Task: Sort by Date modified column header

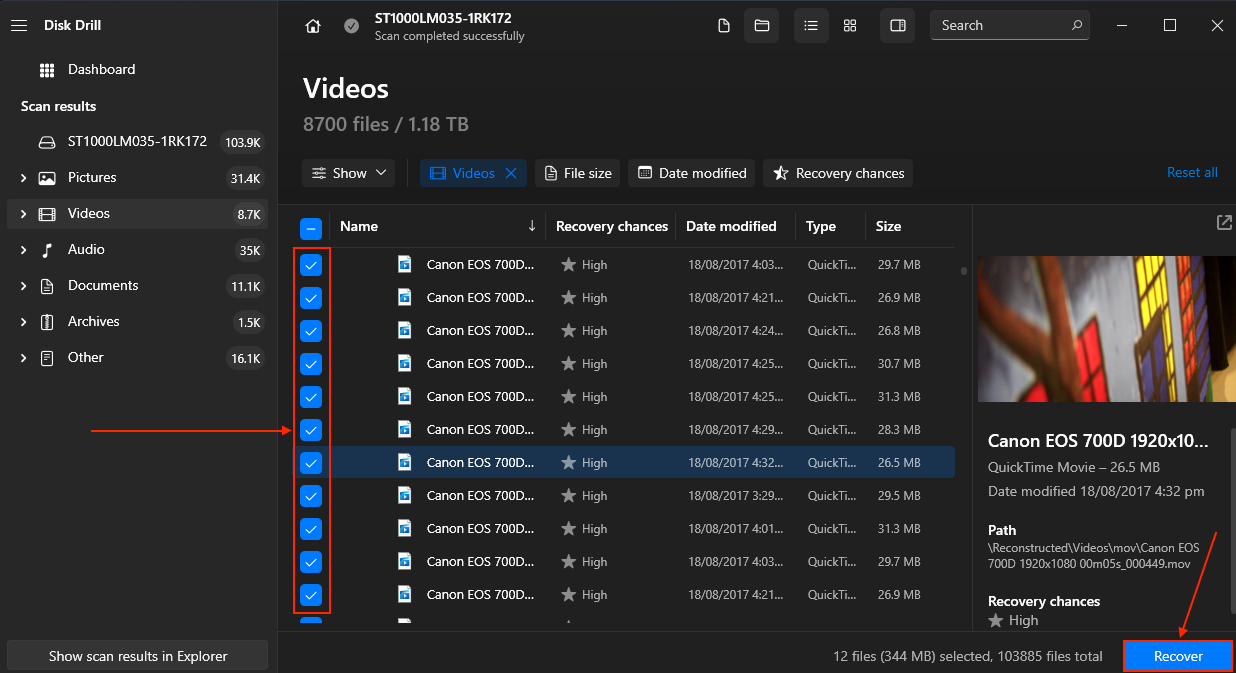Action: coord(731,226)
